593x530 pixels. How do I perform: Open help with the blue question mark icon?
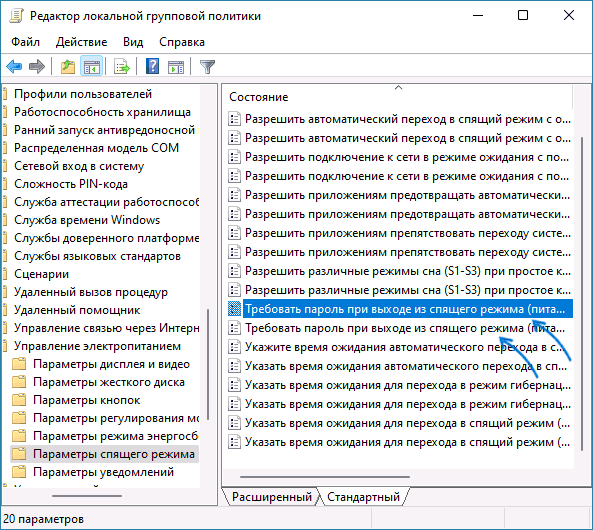[x=152, y=67]
